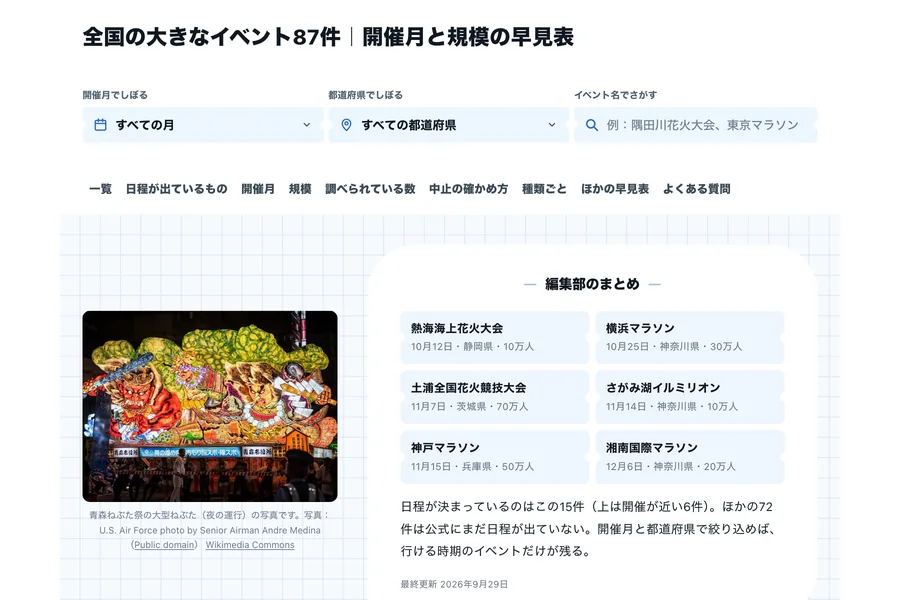Select the 開催月 nav item

tap(258, 189)
